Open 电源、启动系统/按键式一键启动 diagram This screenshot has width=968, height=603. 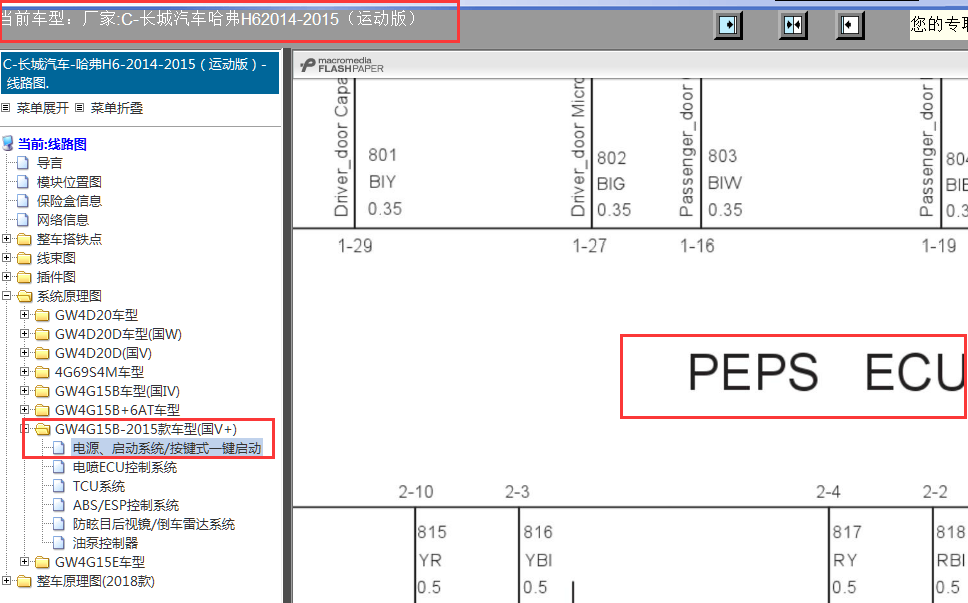pos(167,448)
